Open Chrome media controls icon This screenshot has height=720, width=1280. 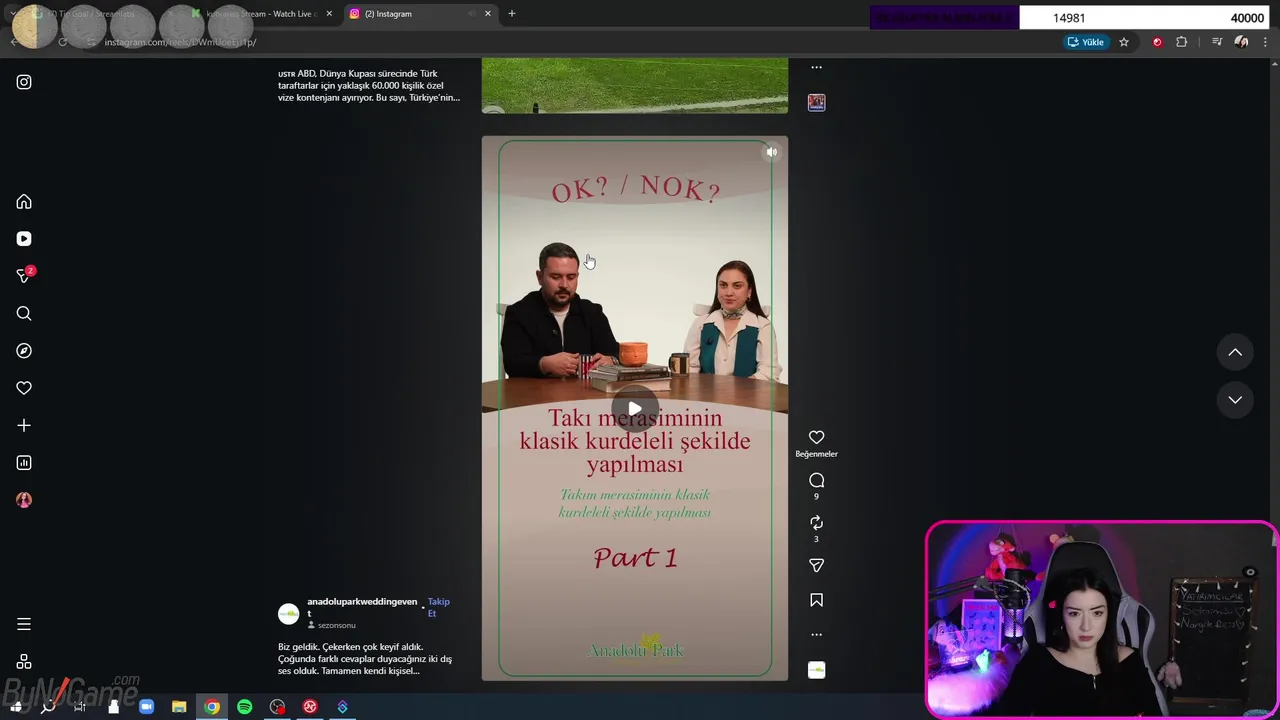coord(1217,42)
